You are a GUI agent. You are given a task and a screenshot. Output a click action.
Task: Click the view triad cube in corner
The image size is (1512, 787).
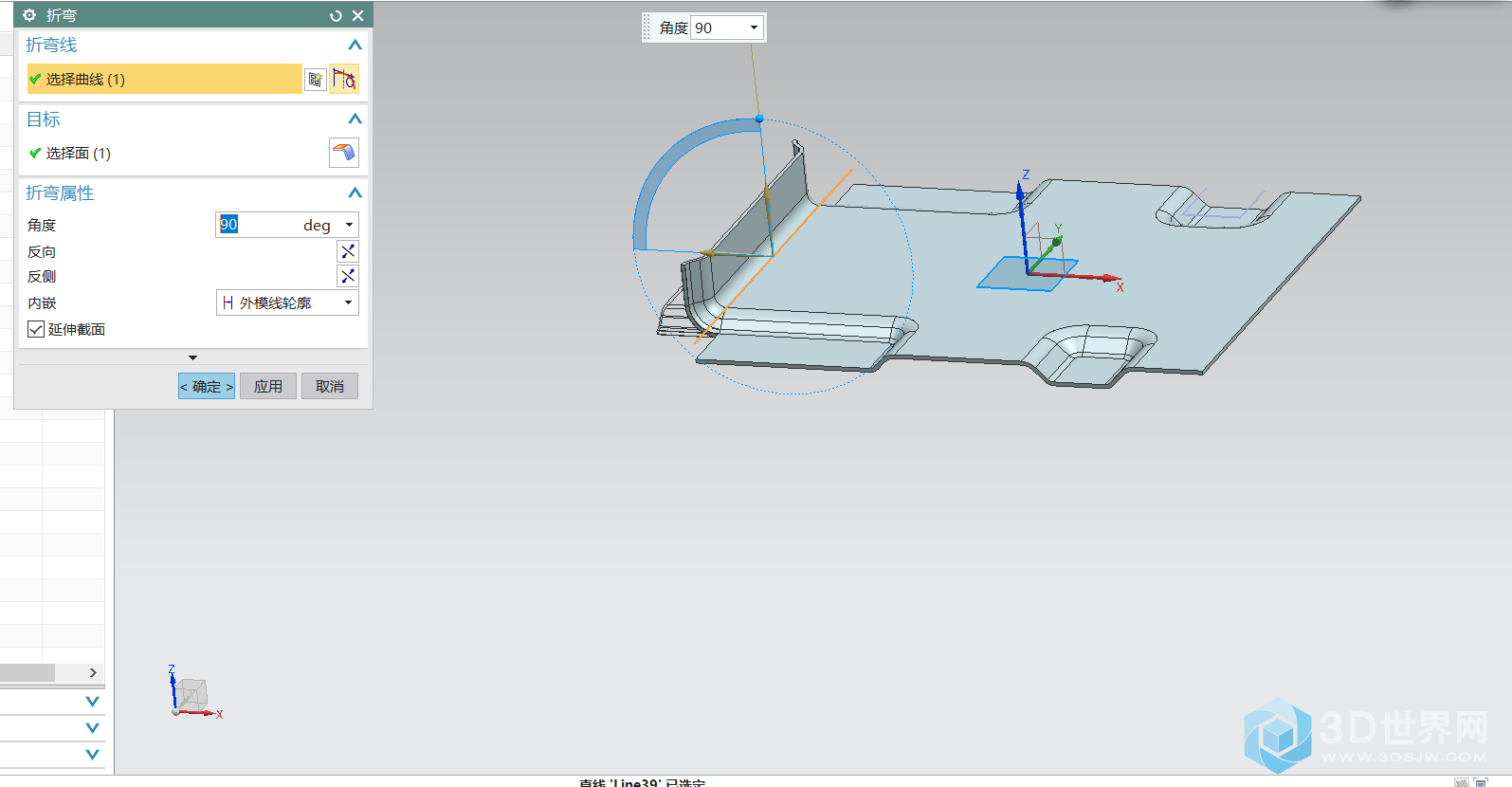pos(192,693)
